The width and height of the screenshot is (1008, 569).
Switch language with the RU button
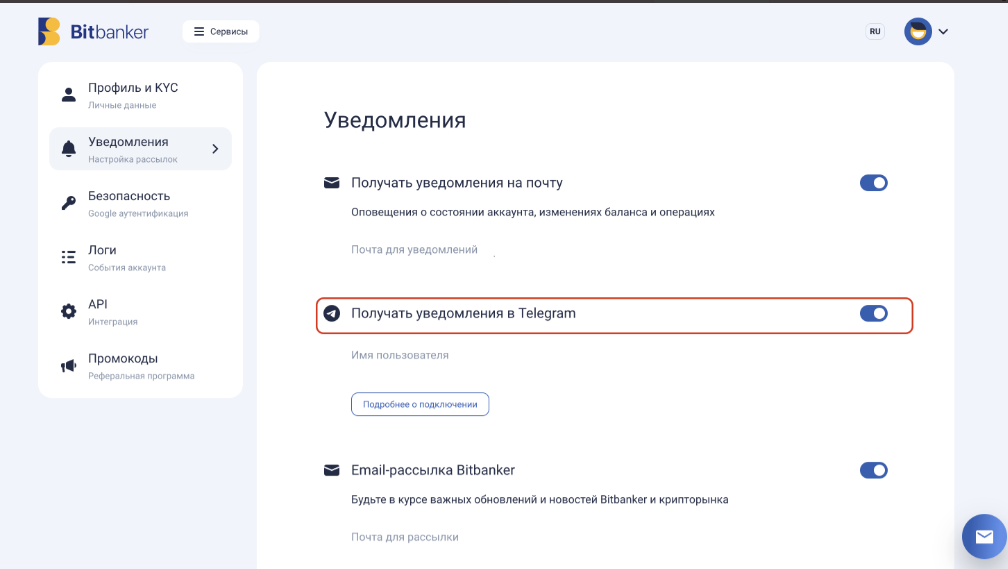click(874, 32)
